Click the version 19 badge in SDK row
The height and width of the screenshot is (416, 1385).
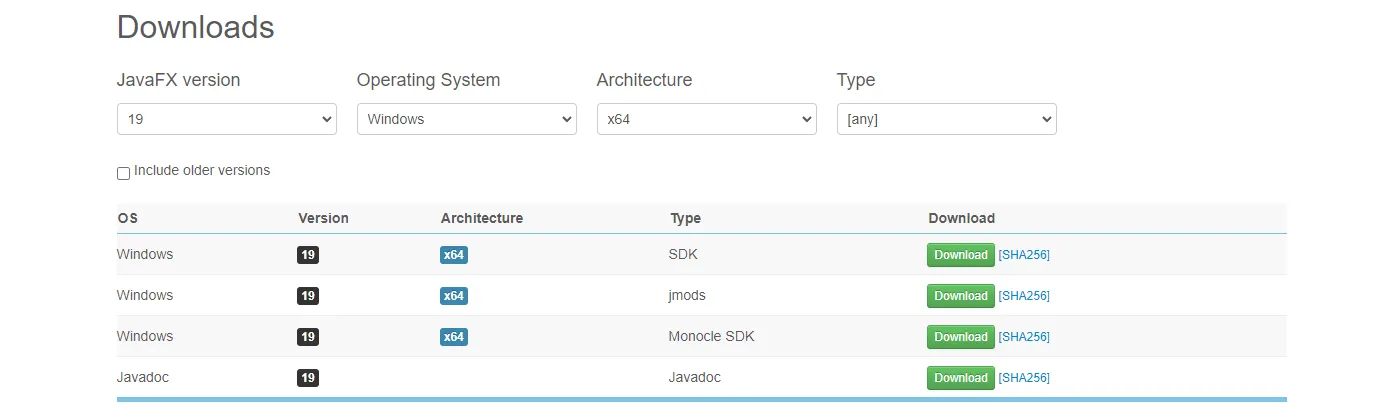[308, 255]
